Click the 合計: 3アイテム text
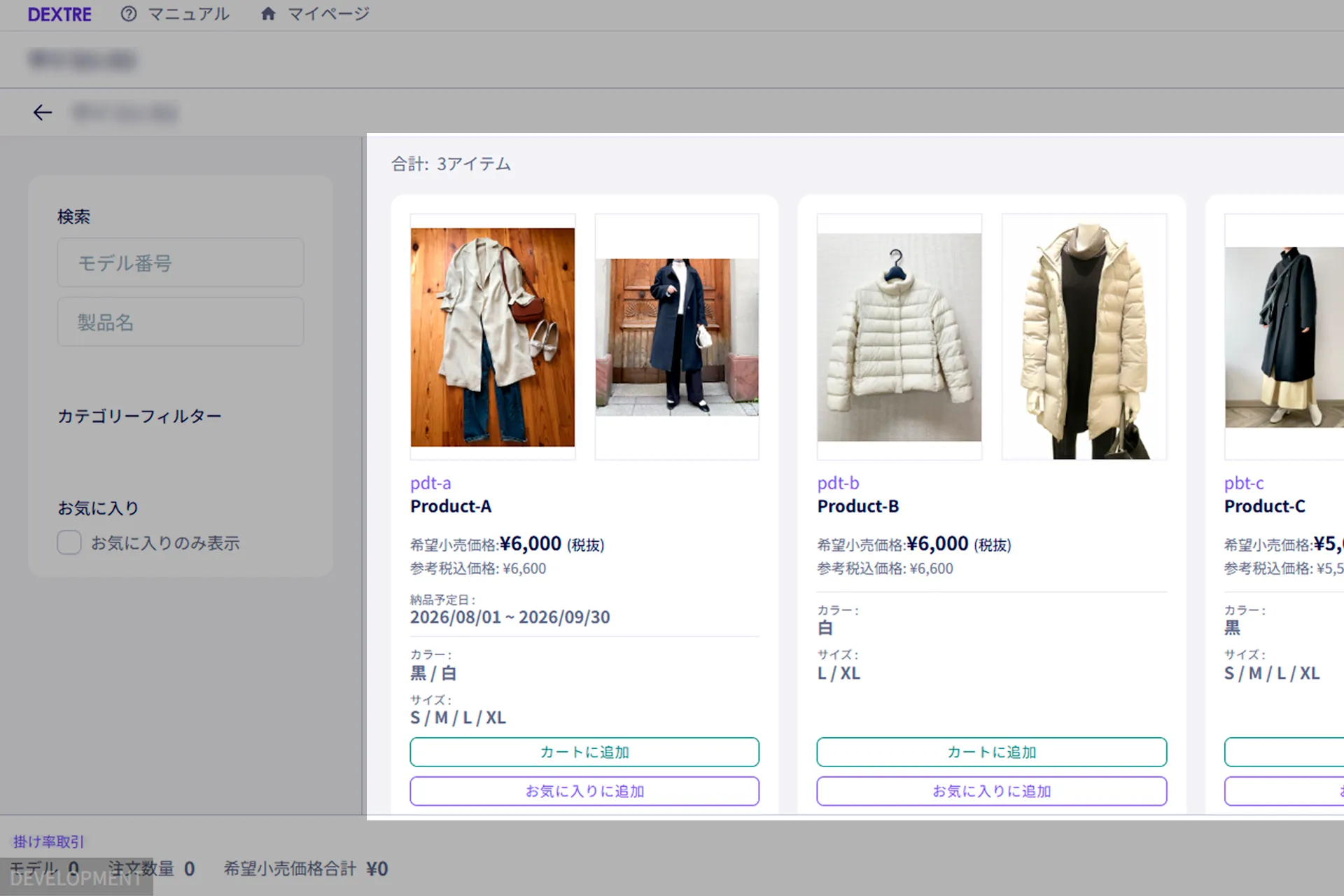 click(451, 164)
